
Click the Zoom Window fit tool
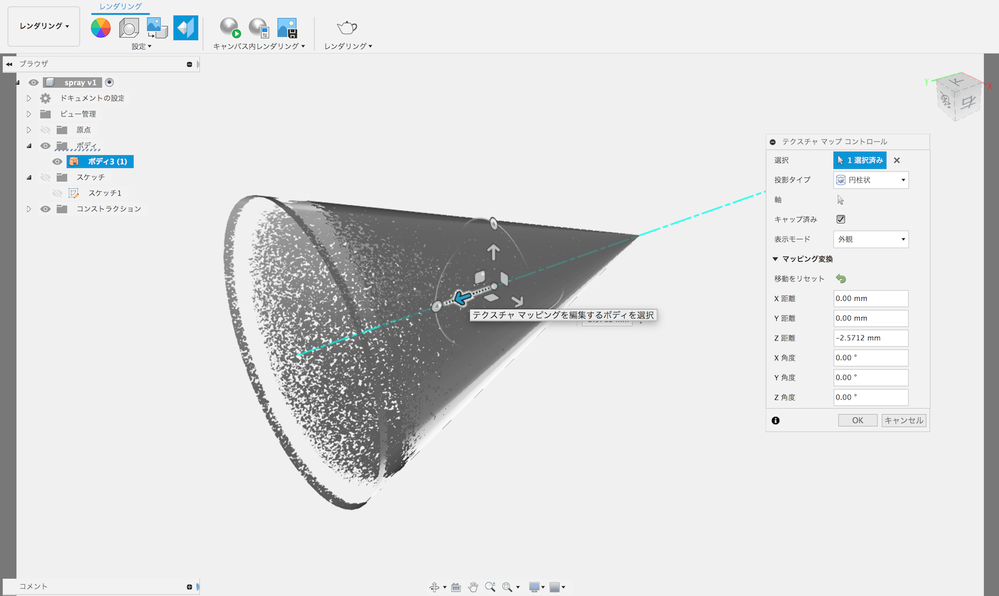(x=507, y=587)
